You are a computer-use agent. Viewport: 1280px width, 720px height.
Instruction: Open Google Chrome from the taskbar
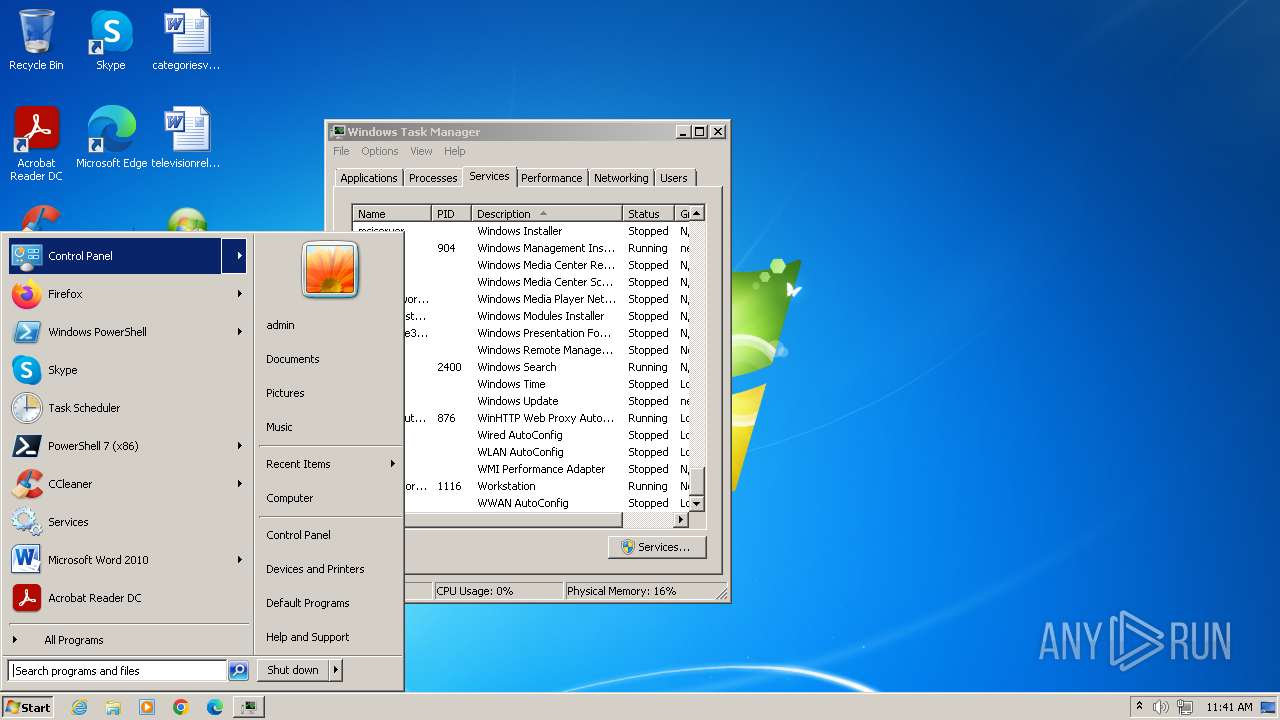181,707
